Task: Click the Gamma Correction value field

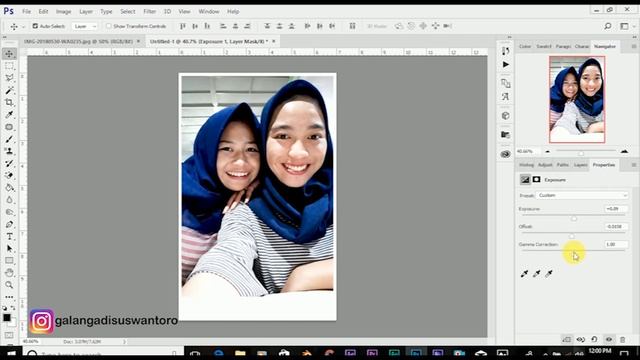Action: 616,244
